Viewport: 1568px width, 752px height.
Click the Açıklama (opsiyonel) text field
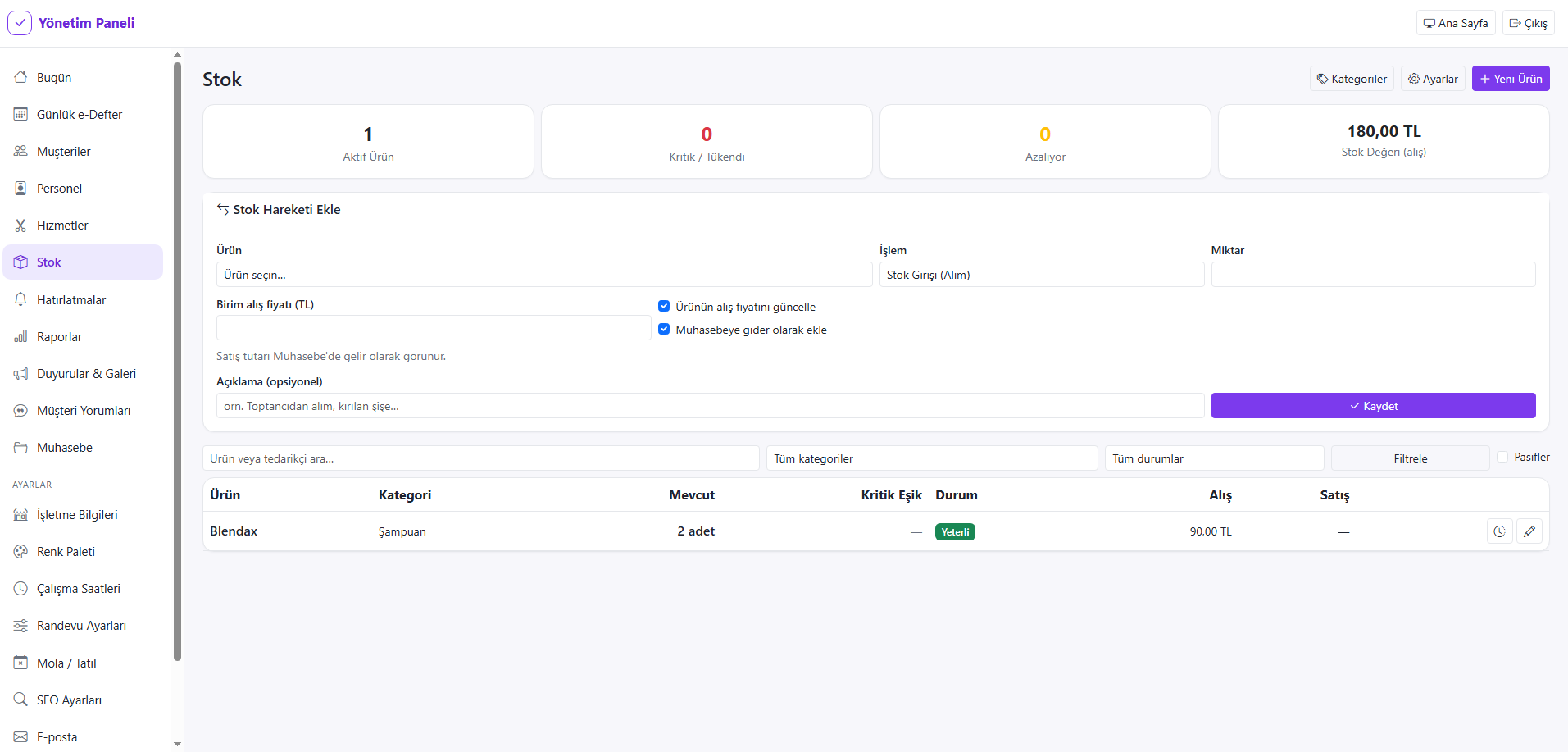(711, 406)
